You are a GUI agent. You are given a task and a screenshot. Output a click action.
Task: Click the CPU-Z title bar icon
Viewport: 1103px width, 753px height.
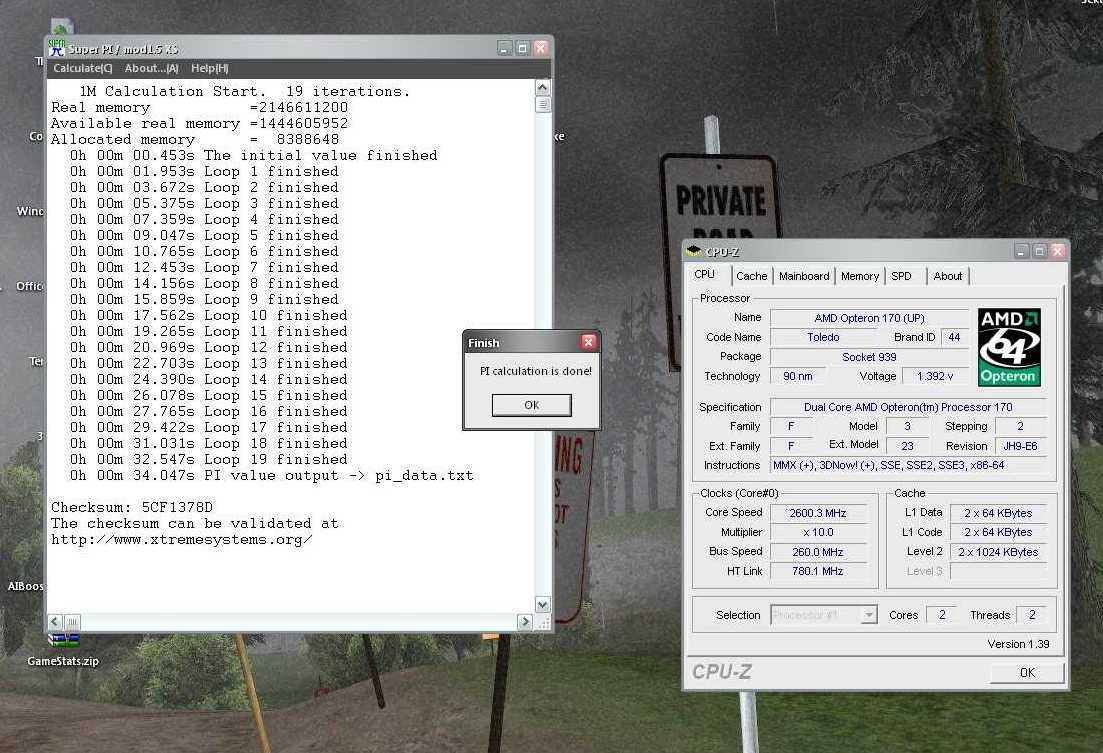click(694, 251)
